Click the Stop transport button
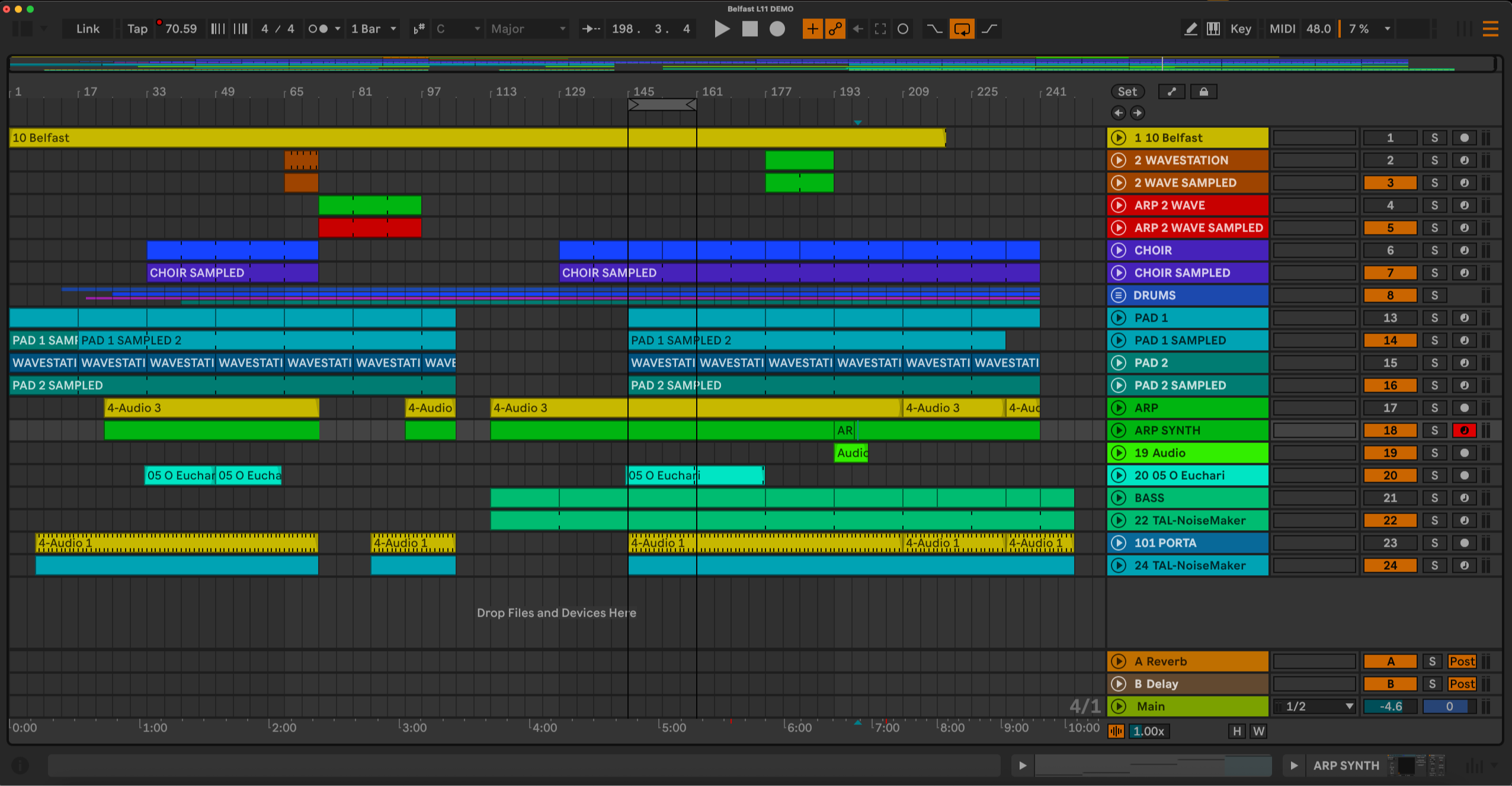 749,29
